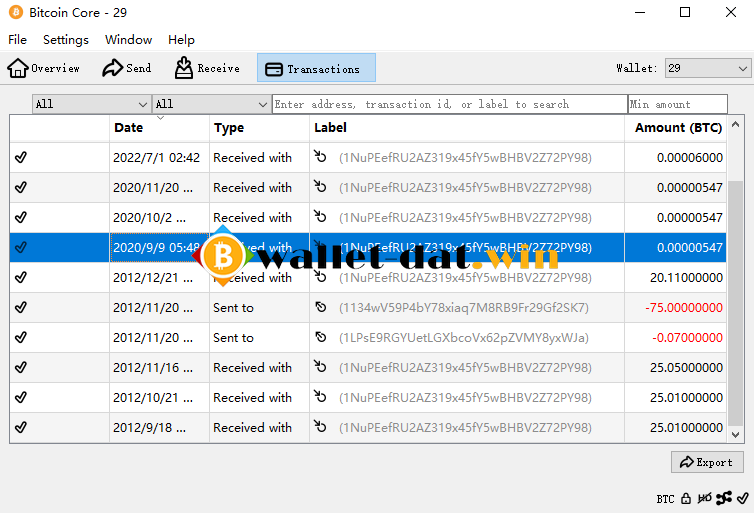Click the received icon in 0.00006000 amount row
The height and width of the screenshot is (513, 754).
pos(320,156)
